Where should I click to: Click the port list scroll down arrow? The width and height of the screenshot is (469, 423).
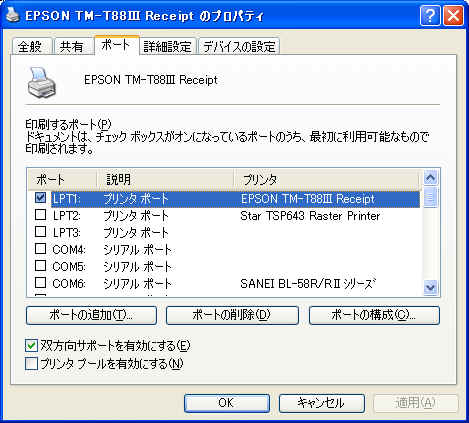point(431,287)
